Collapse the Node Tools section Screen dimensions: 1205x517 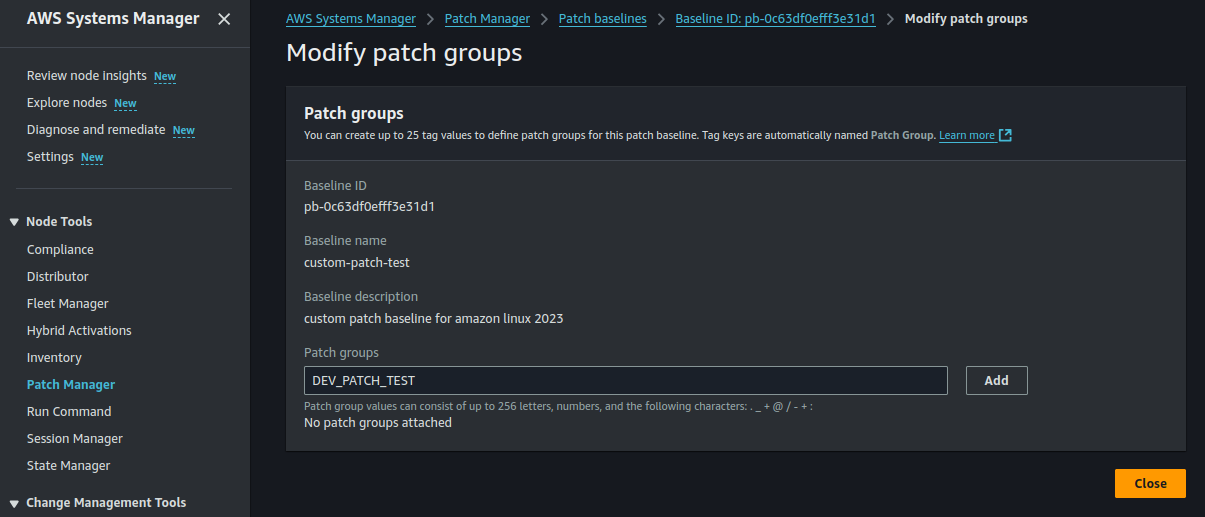click(14, 222)
